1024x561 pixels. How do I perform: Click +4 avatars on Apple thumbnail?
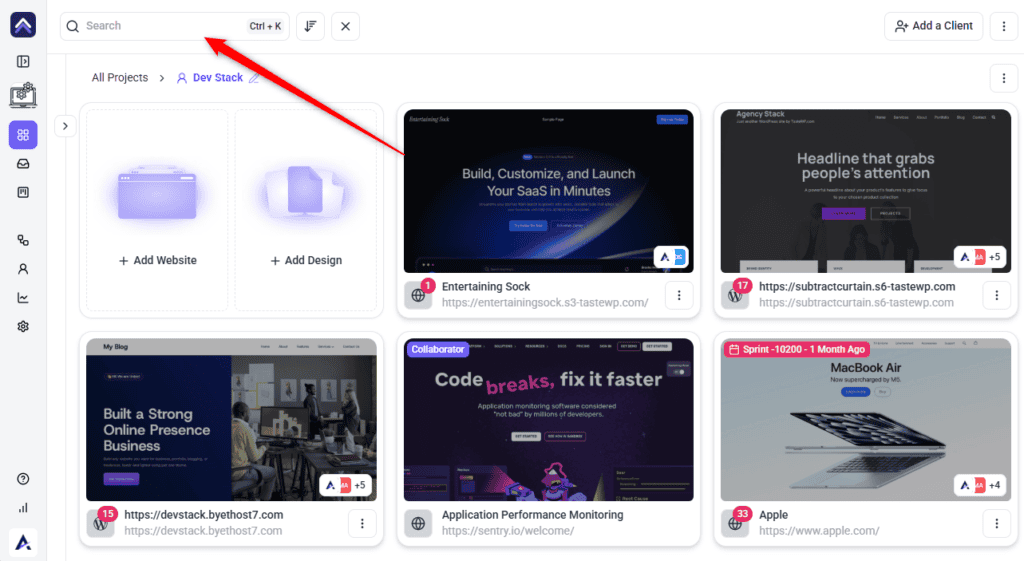click(980, 485)
